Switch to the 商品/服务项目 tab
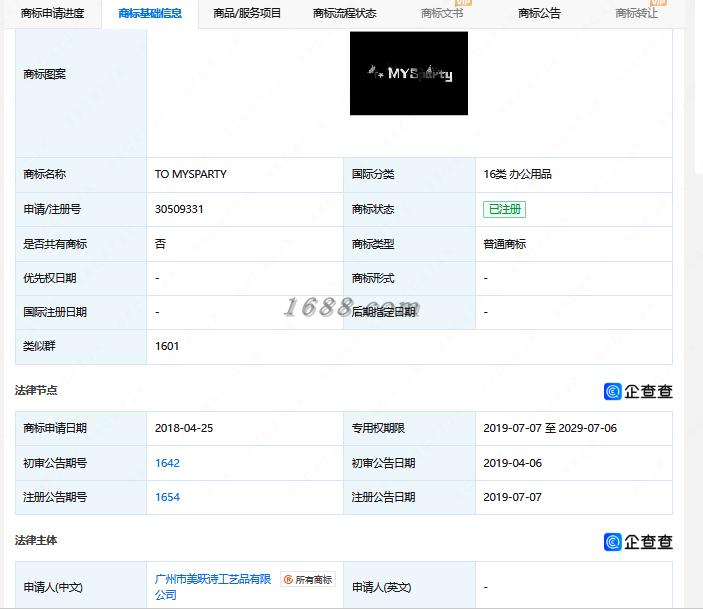The height and width of the screenshot is (609, 703). click(247, 13)
